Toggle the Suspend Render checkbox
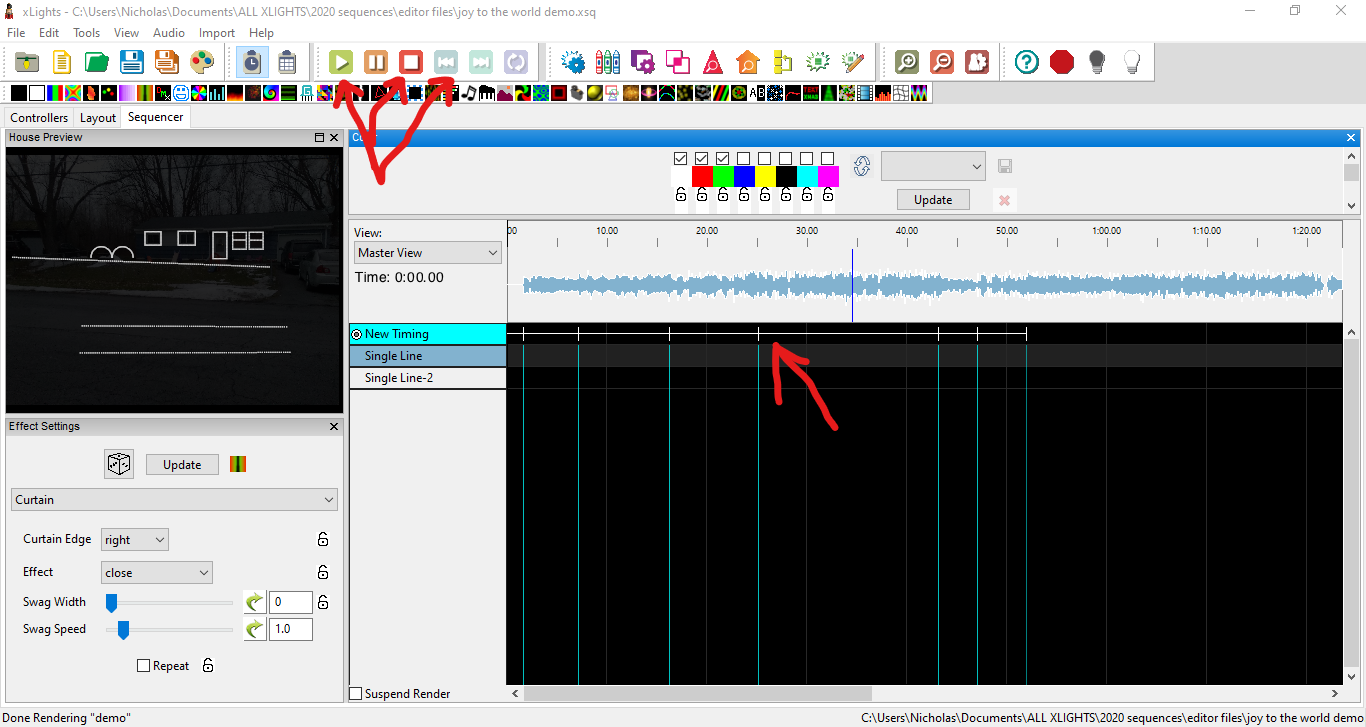The width and height of the screenshot is (1366, 727). [x=355, y=693]
